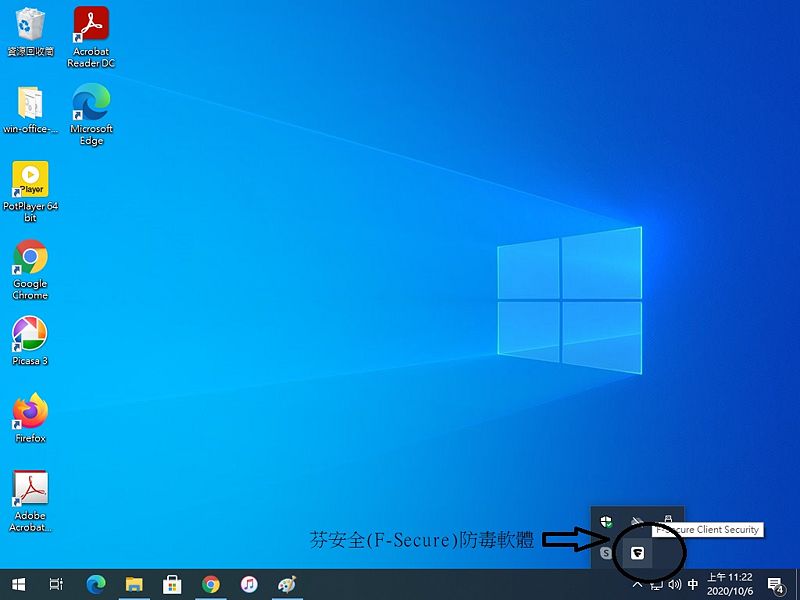
Task: Launch Chrome from the taskbar
Action: (210, 584)
